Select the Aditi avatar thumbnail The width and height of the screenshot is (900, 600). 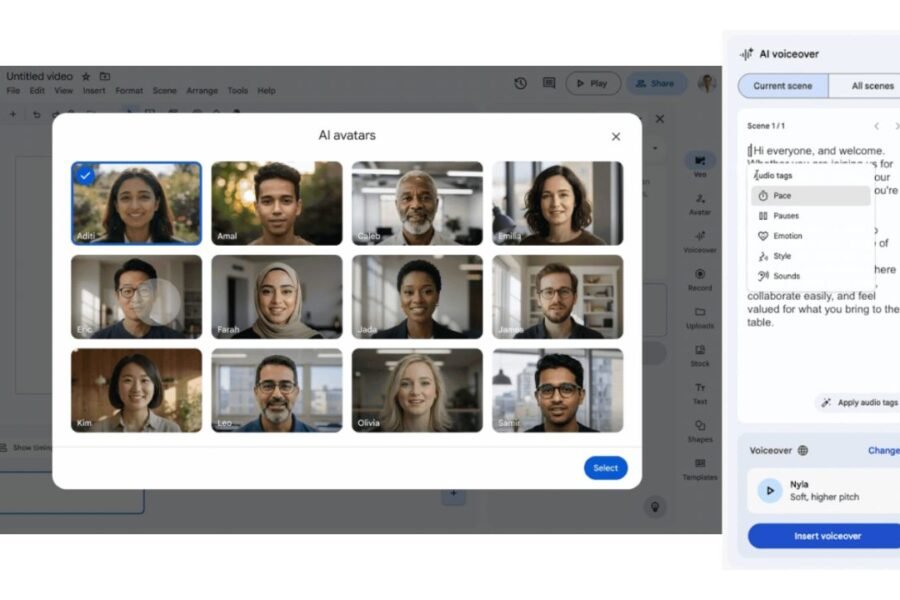136,203
